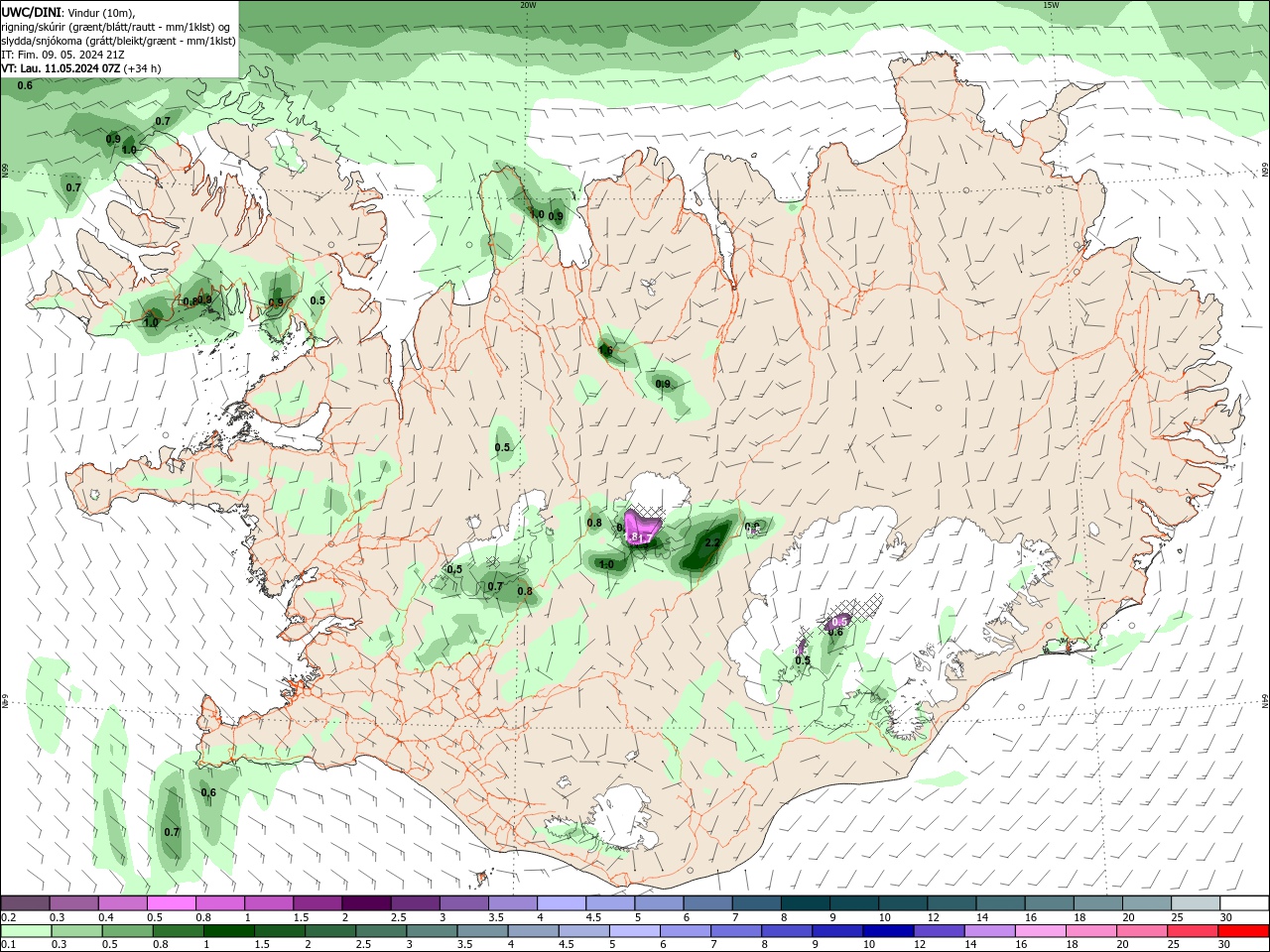1270x952 pixels.
Task: Select the rain scale swatch between 25 and 30
Action: point(1193,931)
